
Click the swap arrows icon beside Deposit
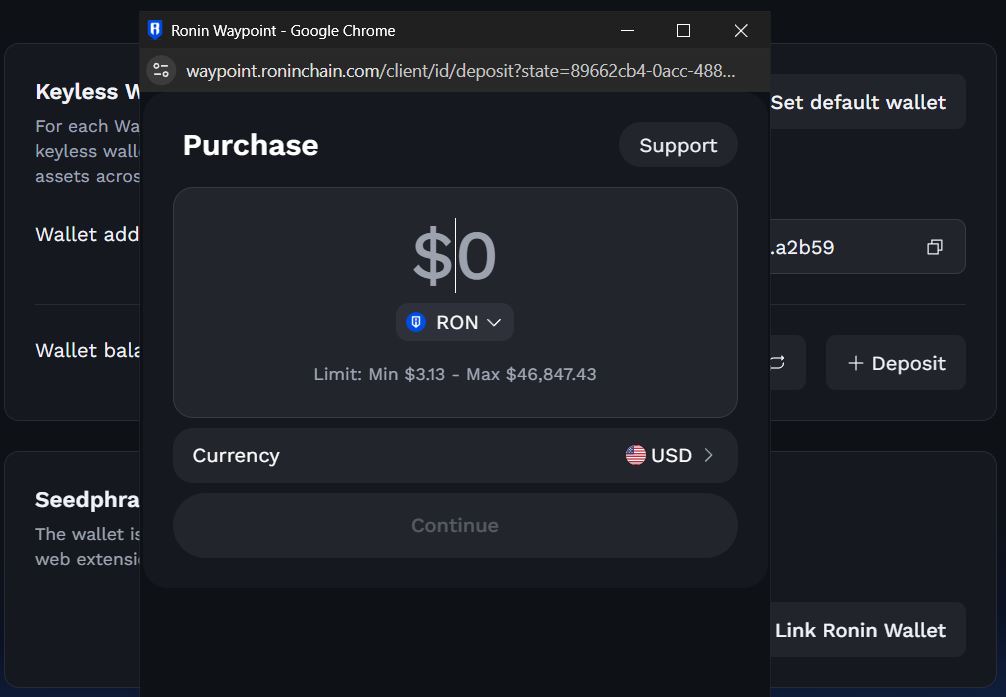click(778, 363)
